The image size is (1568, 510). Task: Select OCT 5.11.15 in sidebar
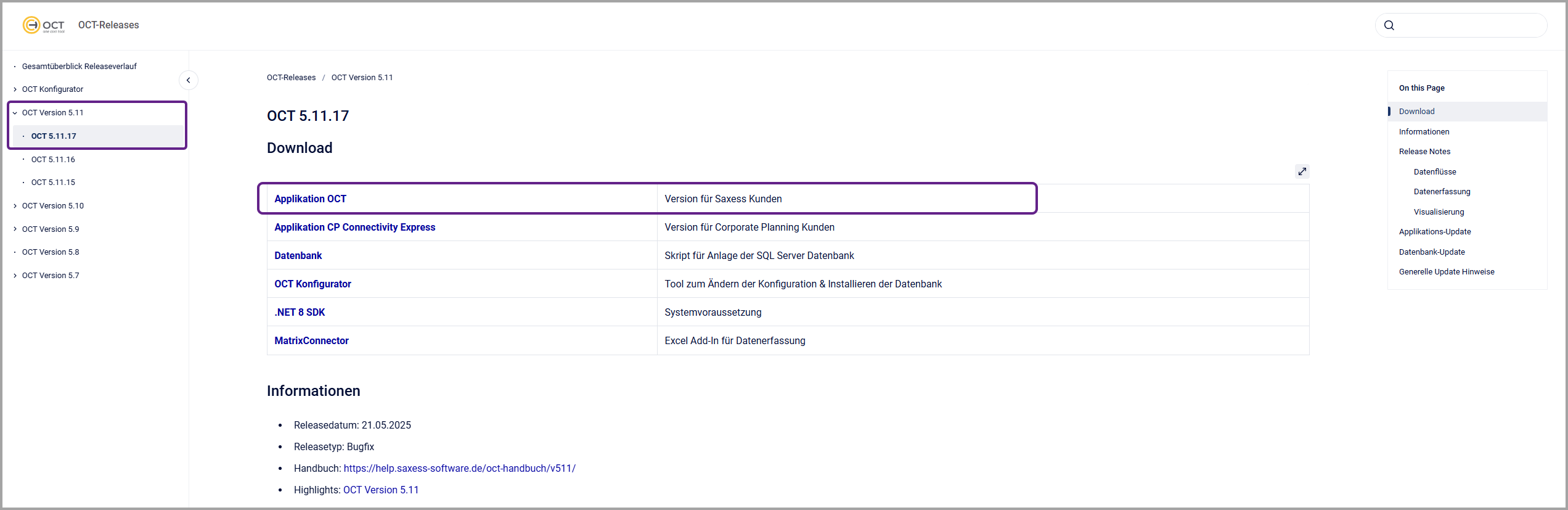(x=53, y=183)
